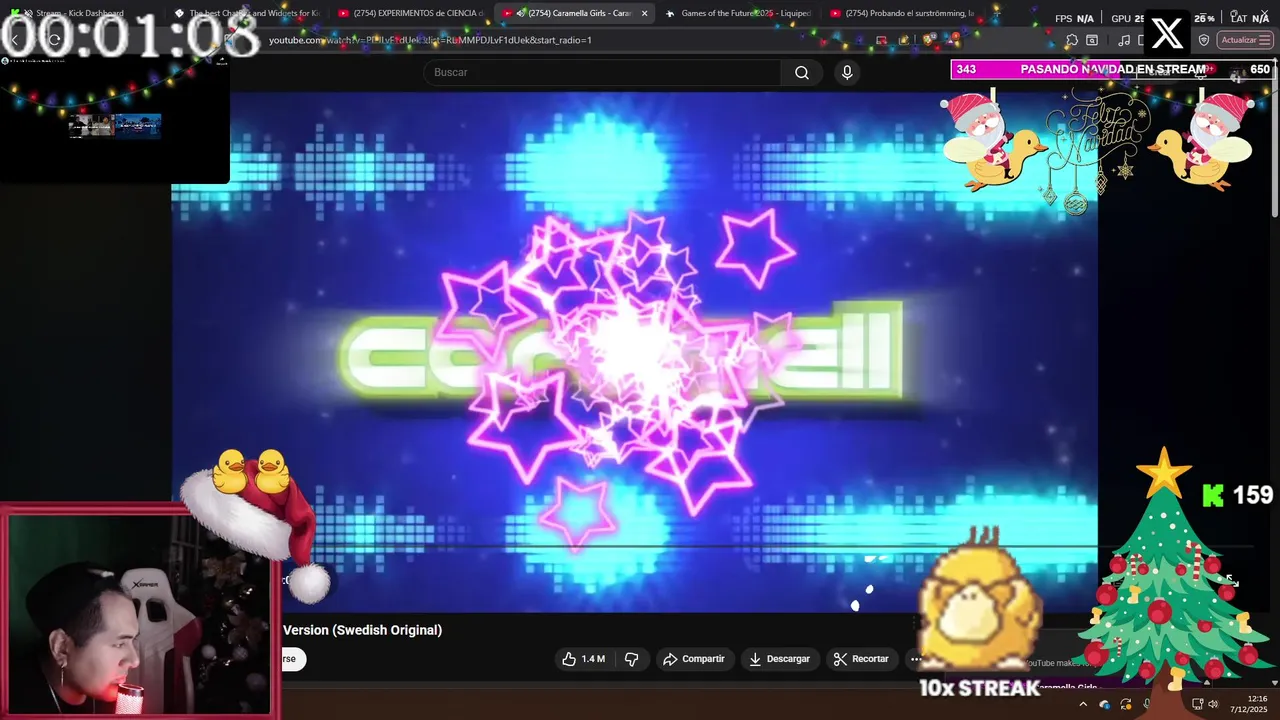This screenshot has width=1280, height=720.
Task: Click the video player to pause
Action: (634, 350)
